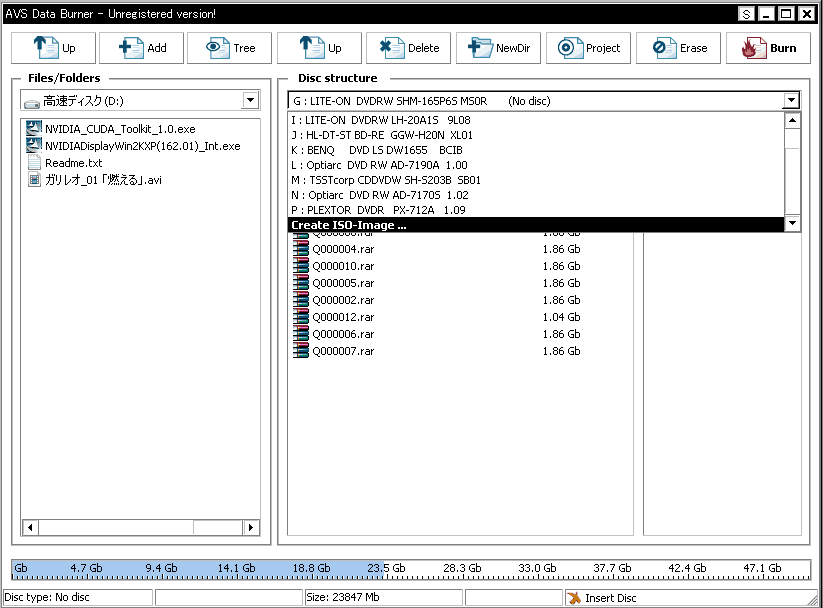Screen dimensions: 823x608
Task: Click Q000007.rar archive icon
Action: click(301, 351)
